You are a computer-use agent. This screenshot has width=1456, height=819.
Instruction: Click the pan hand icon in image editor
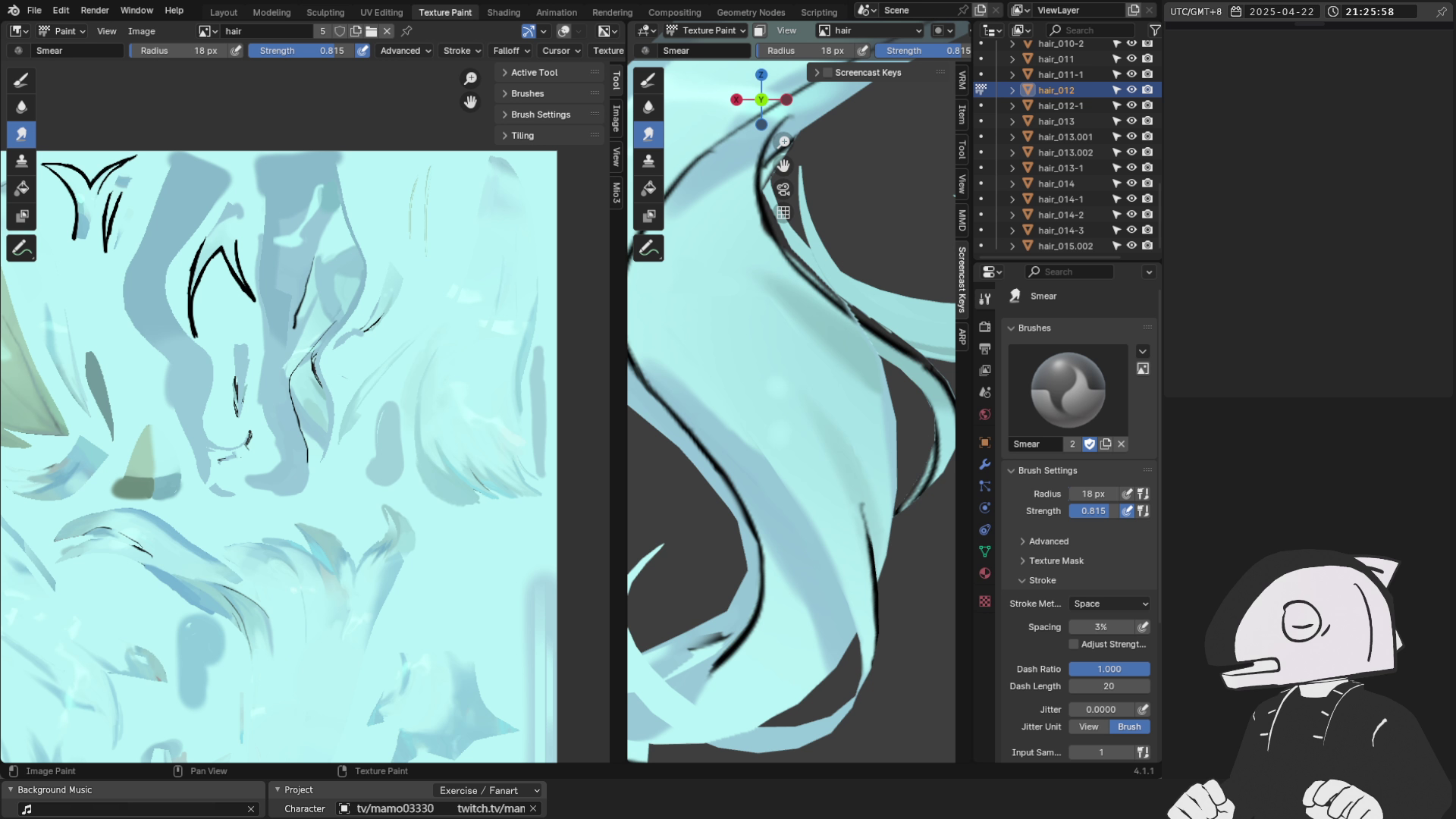471,102
